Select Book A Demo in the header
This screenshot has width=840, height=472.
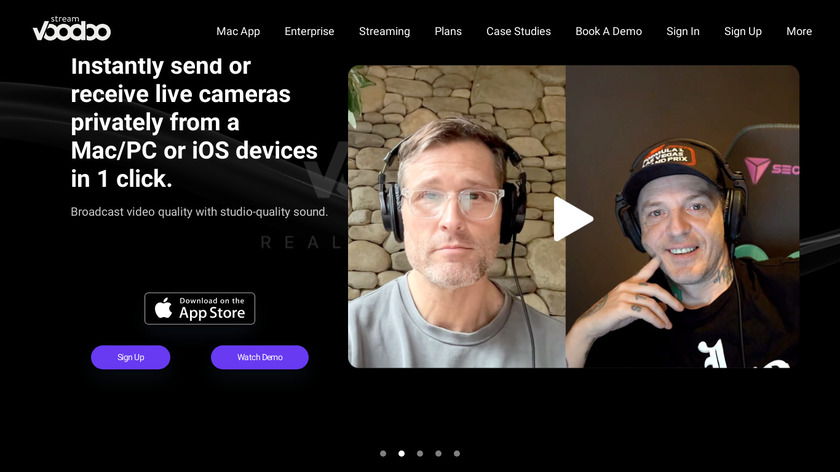609,32
